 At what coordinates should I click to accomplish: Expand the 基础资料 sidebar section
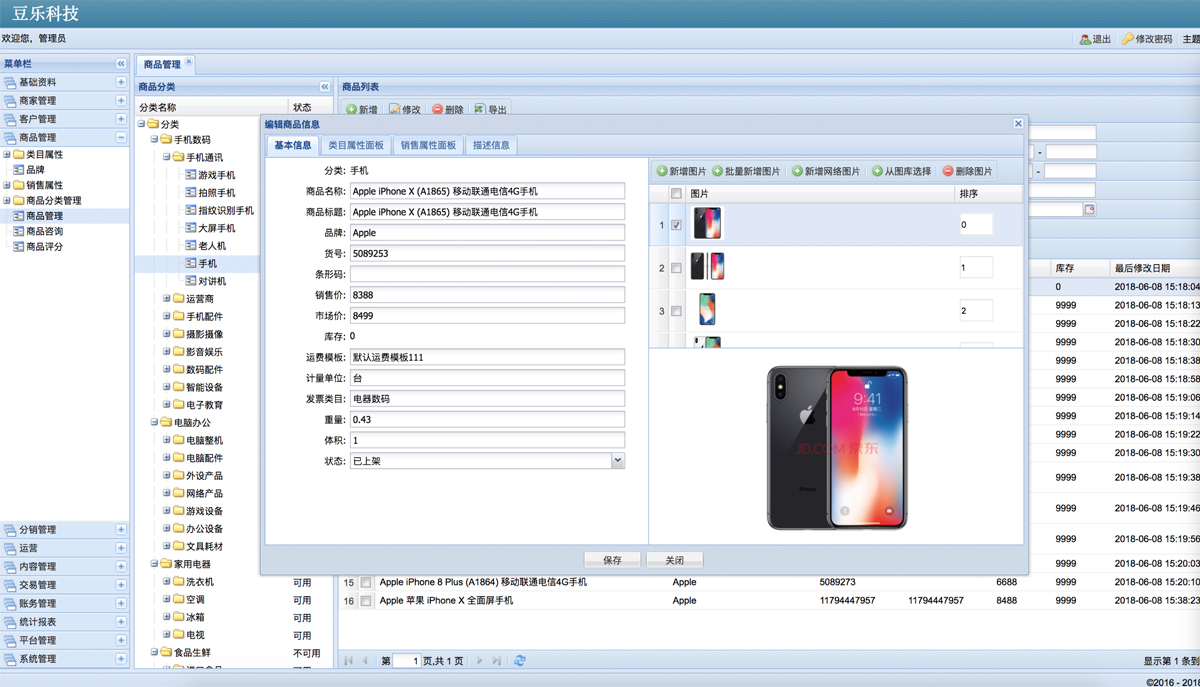coord(121,83)
